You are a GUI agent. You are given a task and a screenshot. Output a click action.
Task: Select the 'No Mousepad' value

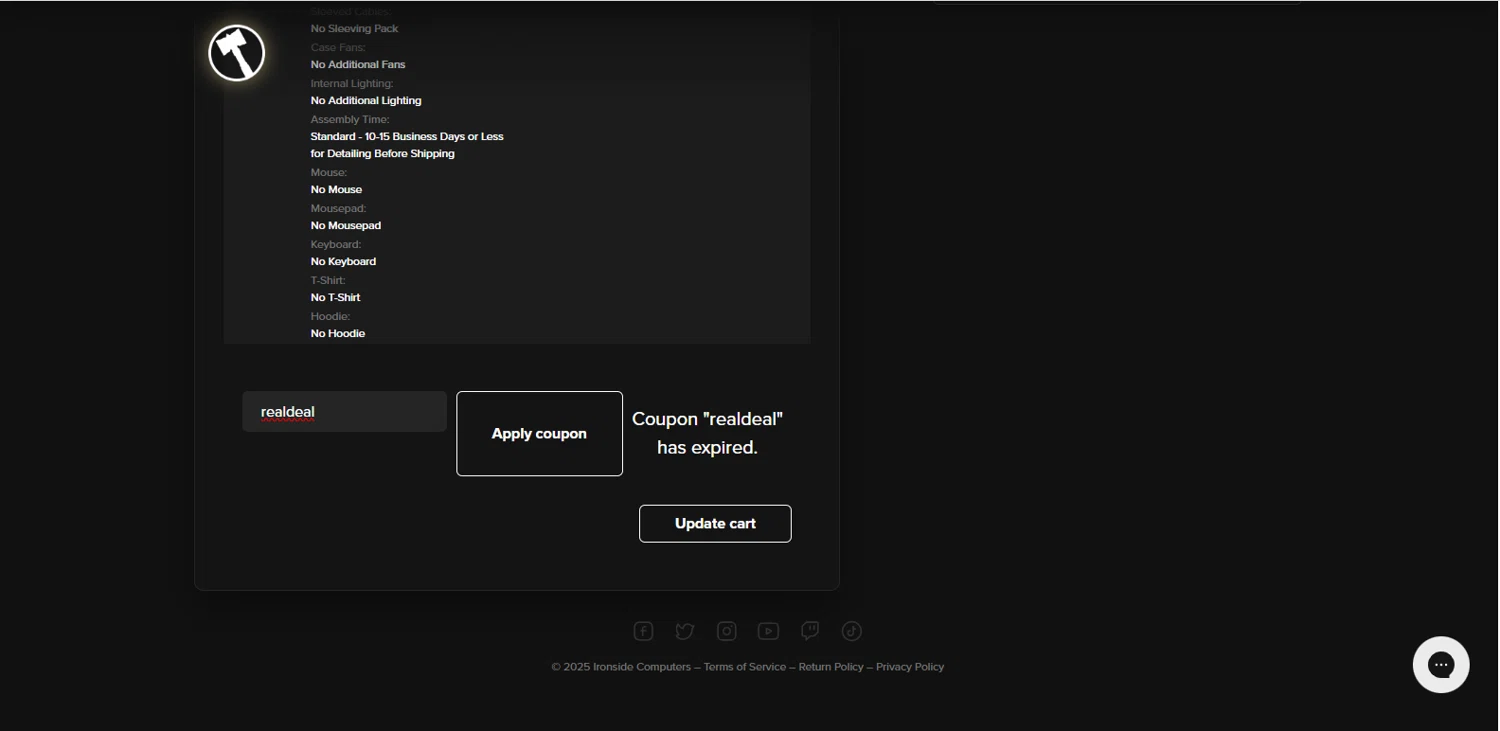pos(346,226)
